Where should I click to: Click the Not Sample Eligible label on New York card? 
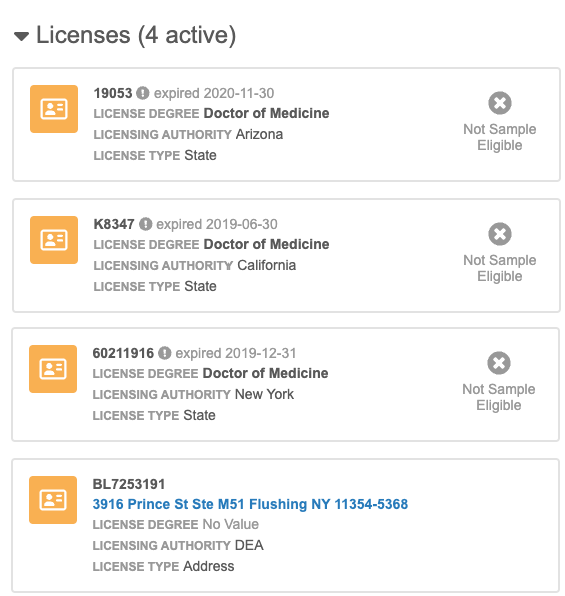[499, 397]
